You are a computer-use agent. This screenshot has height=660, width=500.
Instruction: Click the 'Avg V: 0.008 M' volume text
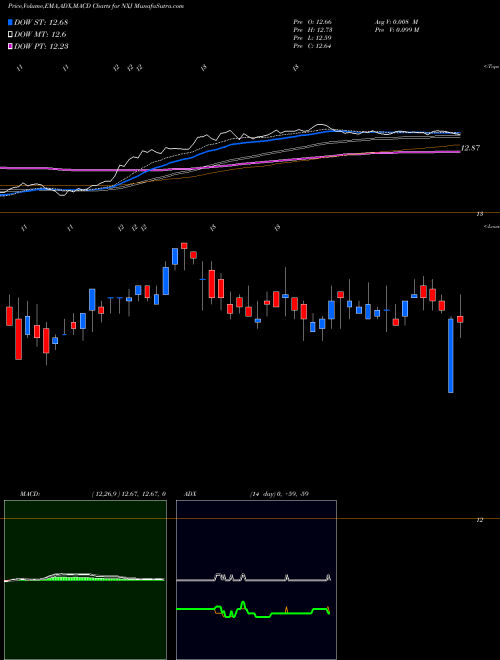(396, 22)
